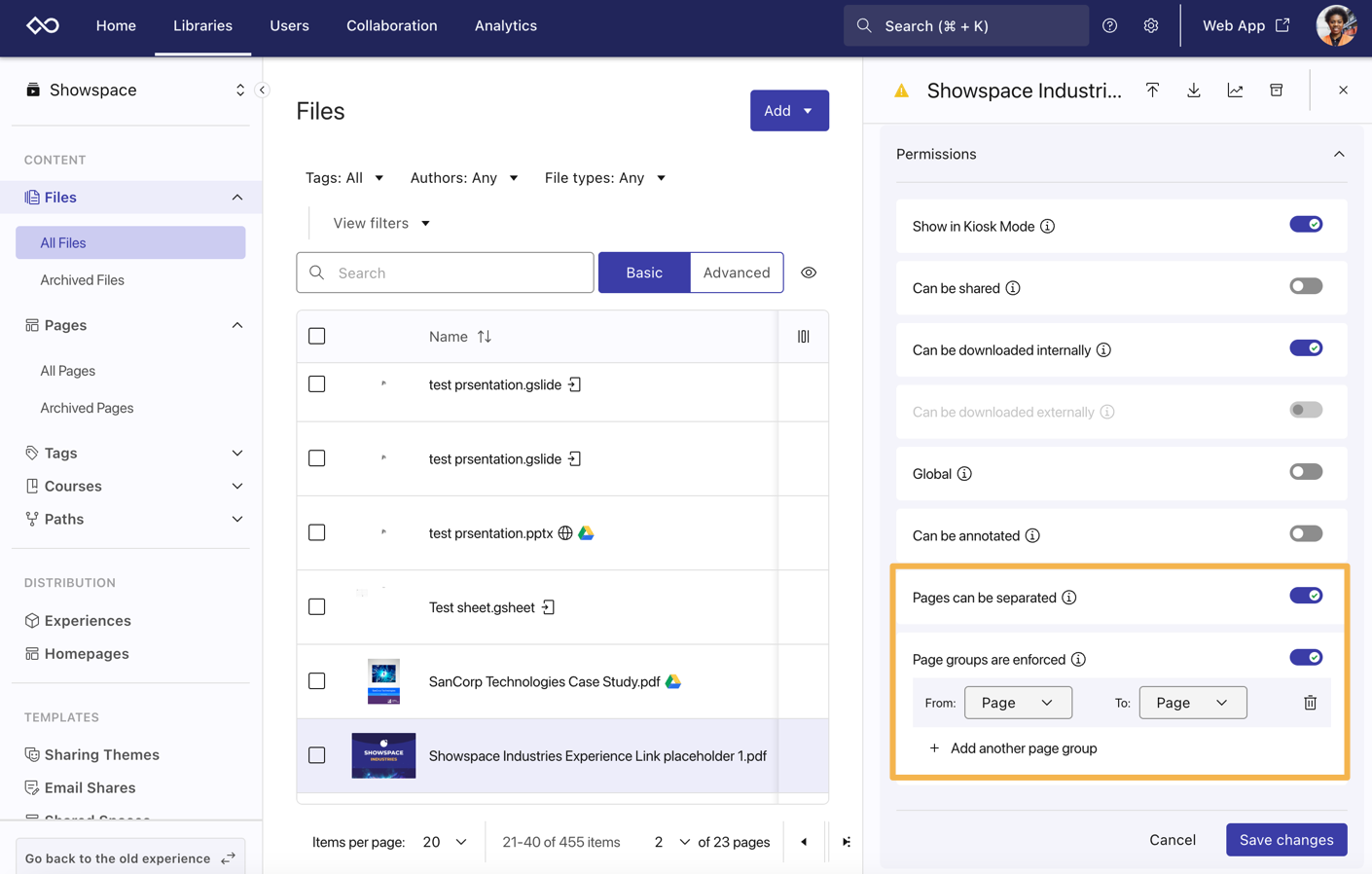Switch library with Showspace selector
Image resolution: width=1372 pixels, height=874 pixels.
pos(135,90)
